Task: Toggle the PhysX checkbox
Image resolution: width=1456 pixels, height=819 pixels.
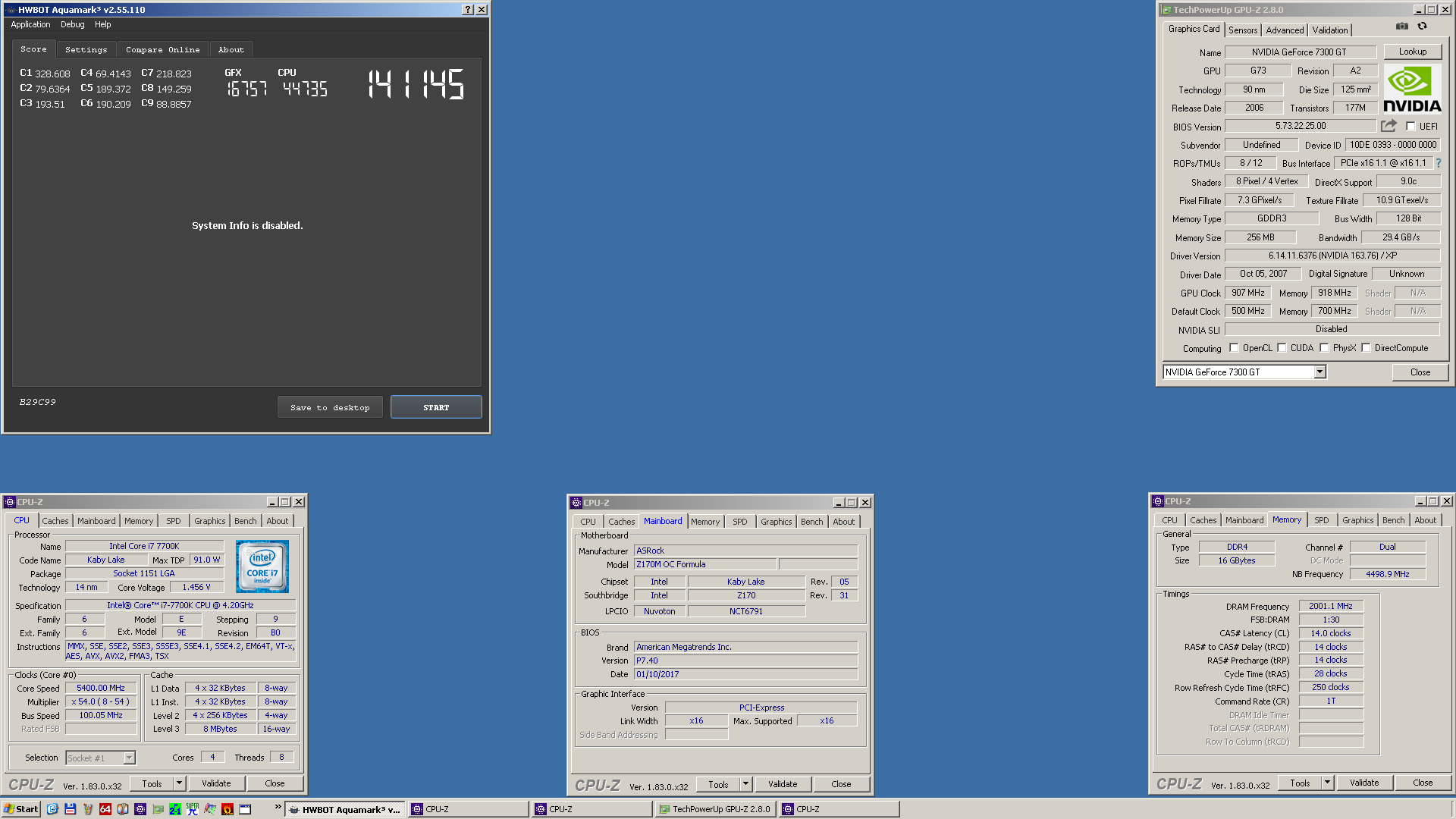Action: coord(1324,348)
